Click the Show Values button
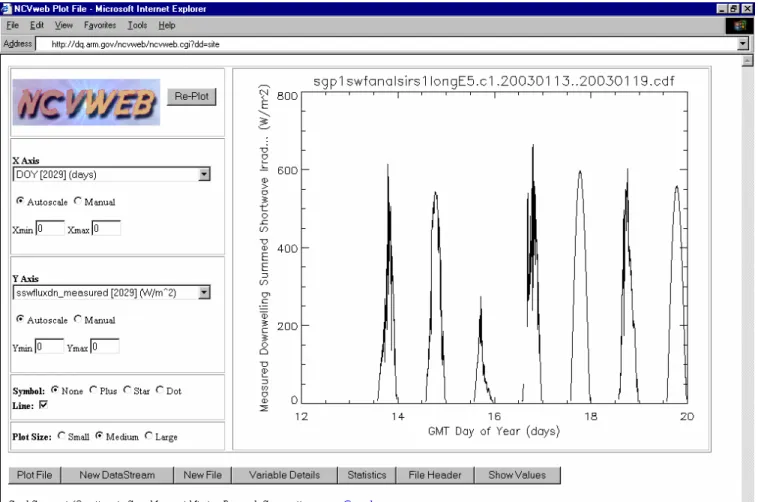Screen dimensions: 758x502 517,475
